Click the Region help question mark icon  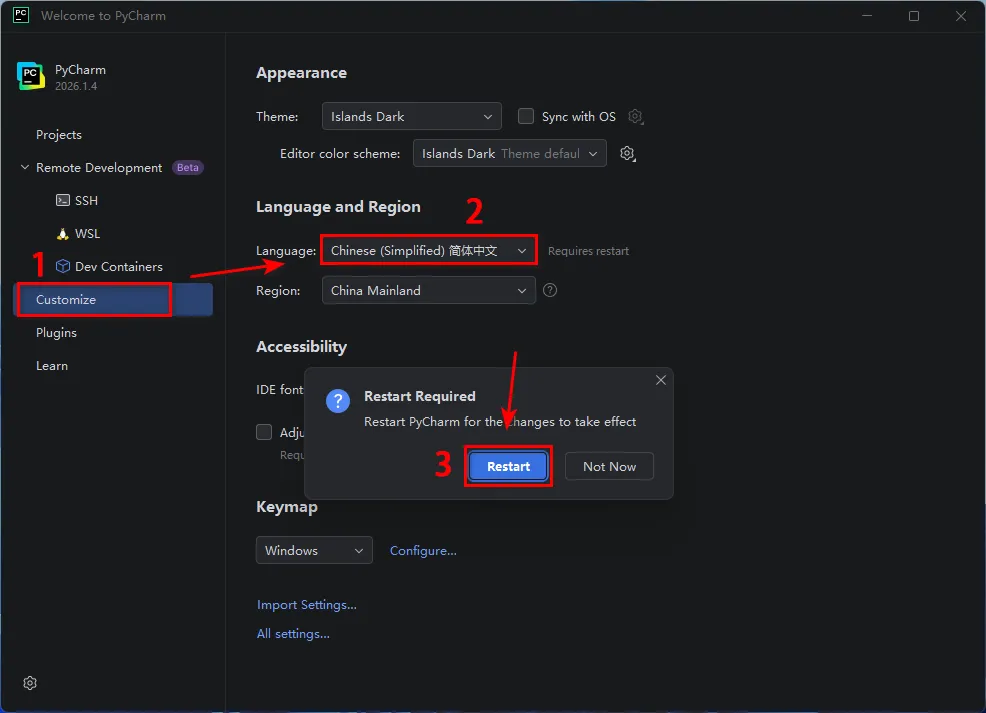pos(550,290)
